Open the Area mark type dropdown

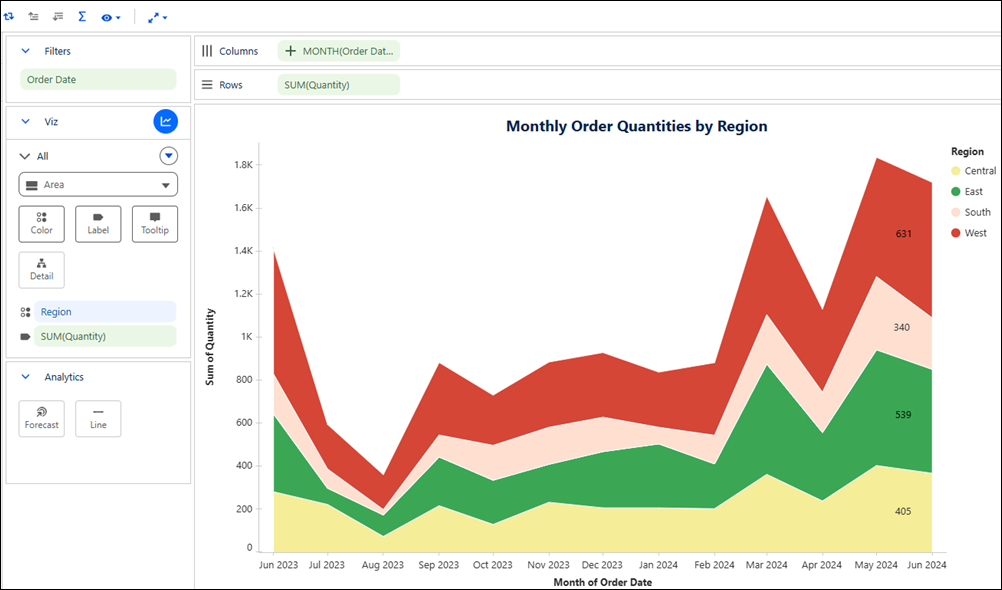click(x=98, y=185)
